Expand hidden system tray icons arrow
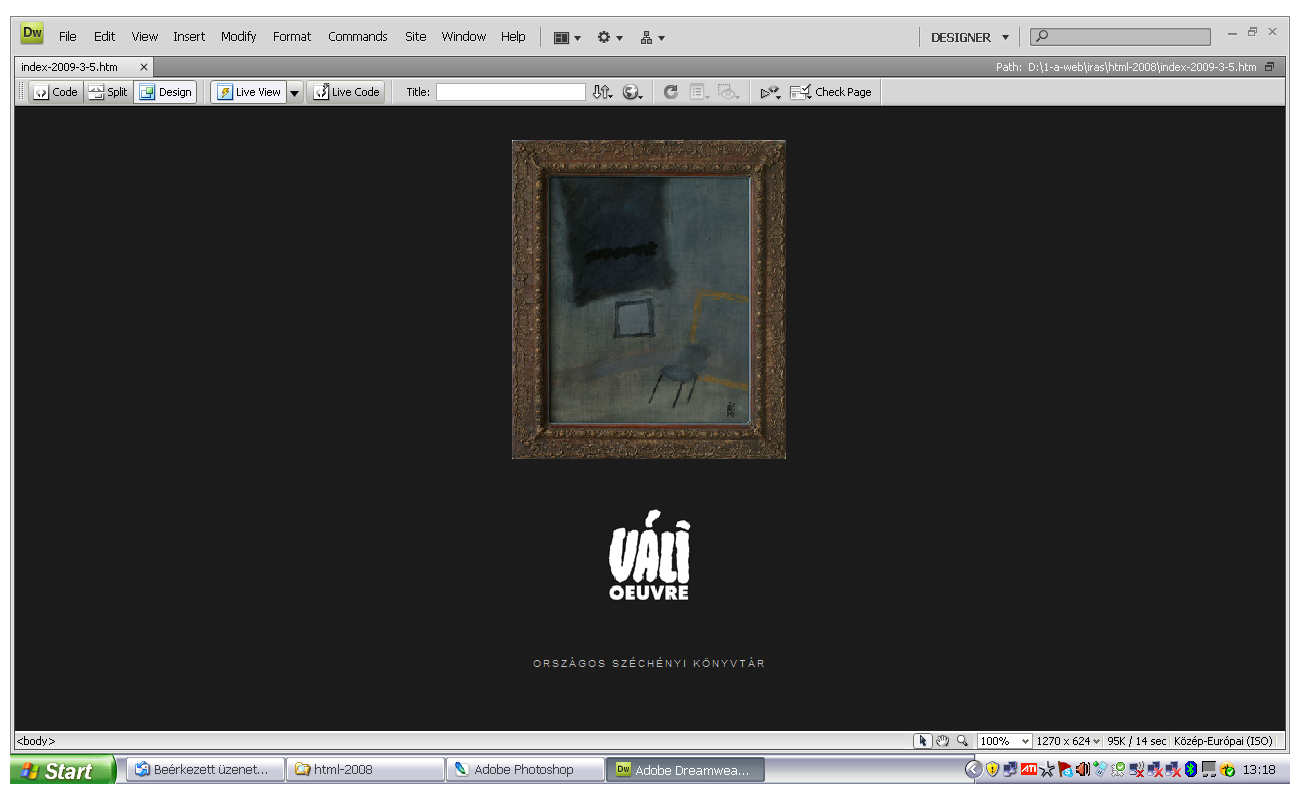The width and height of the screenshot is (1300, 800). (973, 769)
